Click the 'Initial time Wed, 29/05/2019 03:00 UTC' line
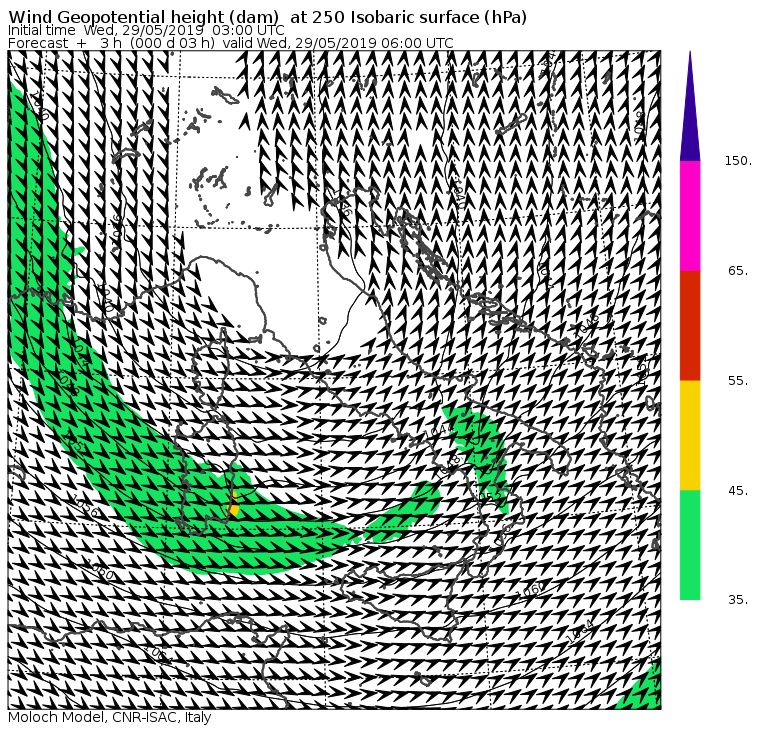Image resolution: width=760 pixels, height=731 pixels. 146,30
